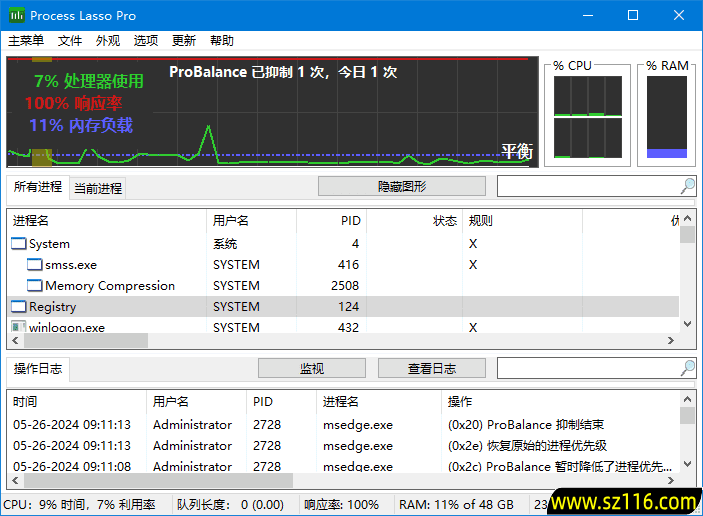Click the Registry process icon

pyautogui.click(x=18, y=307)
